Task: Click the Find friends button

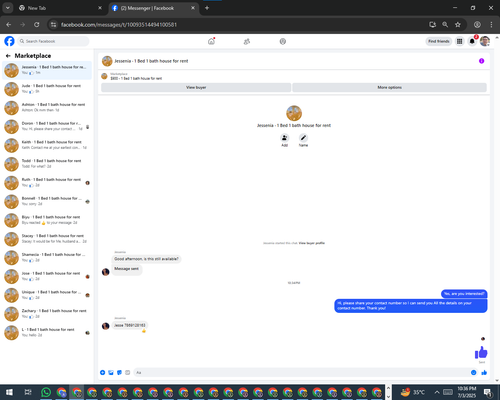Action: [x=439, y=41]
